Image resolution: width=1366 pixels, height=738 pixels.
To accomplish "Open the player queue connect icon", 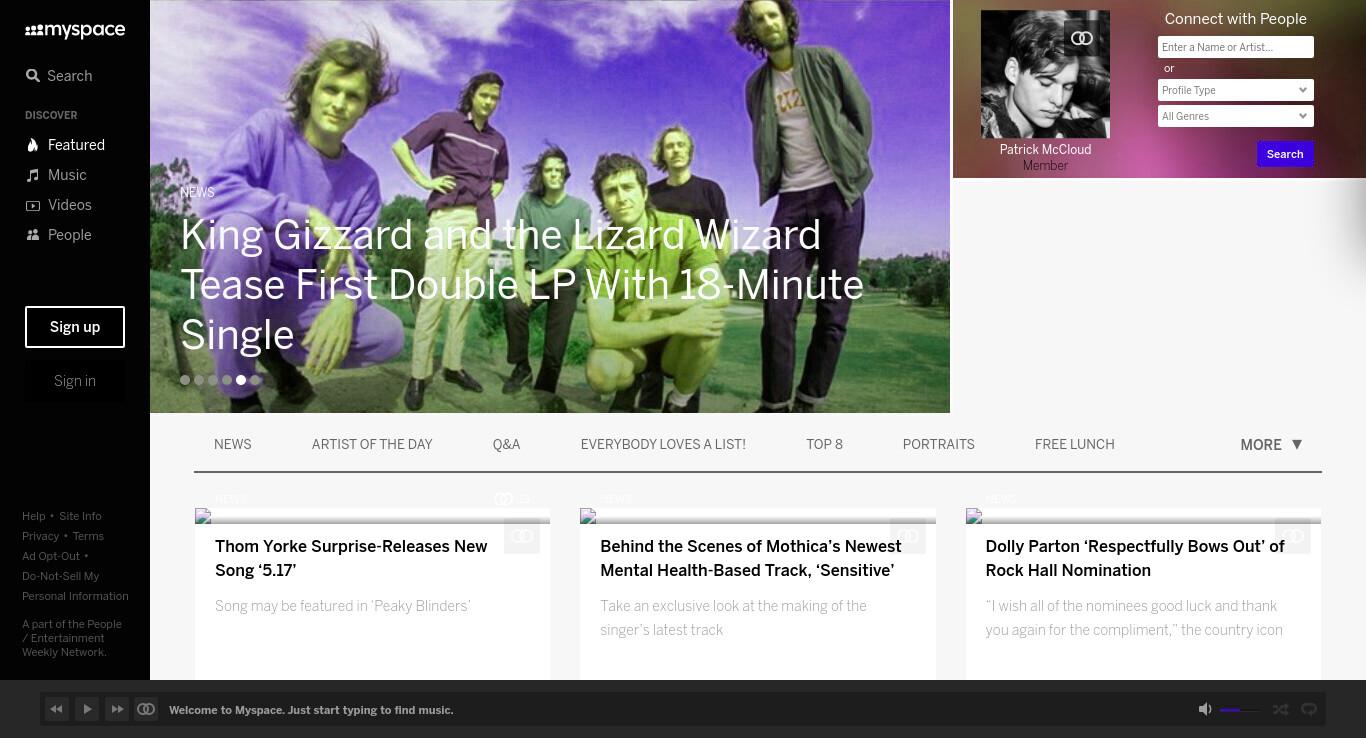I will [x=146, y=709].
